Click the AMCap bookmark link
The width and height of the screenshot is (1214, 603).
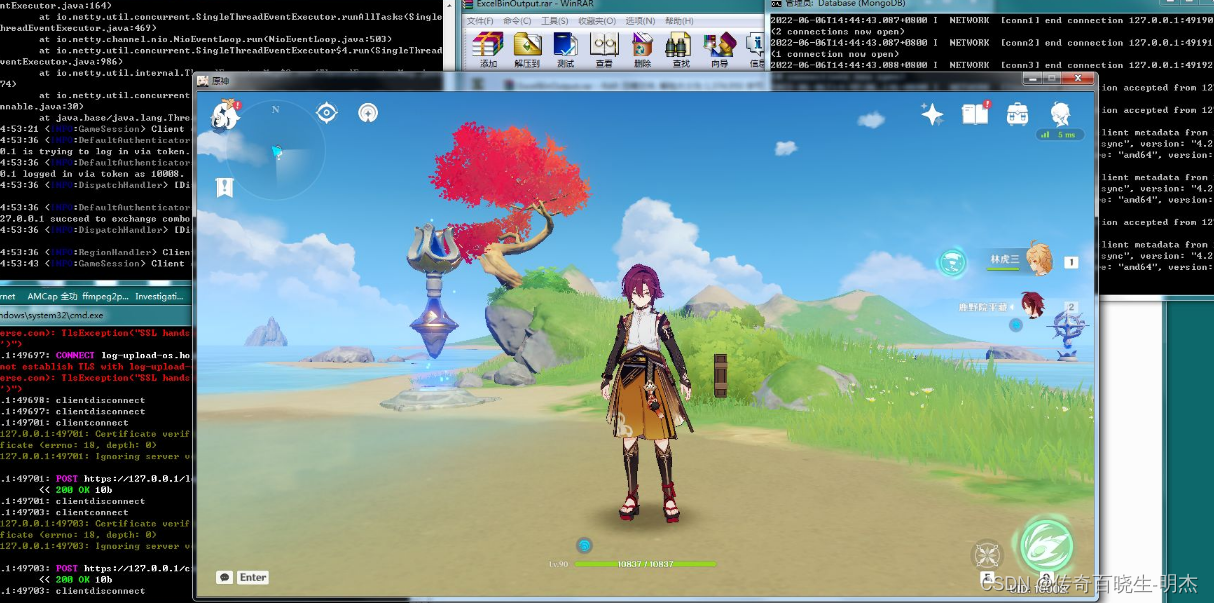point(52,297)
